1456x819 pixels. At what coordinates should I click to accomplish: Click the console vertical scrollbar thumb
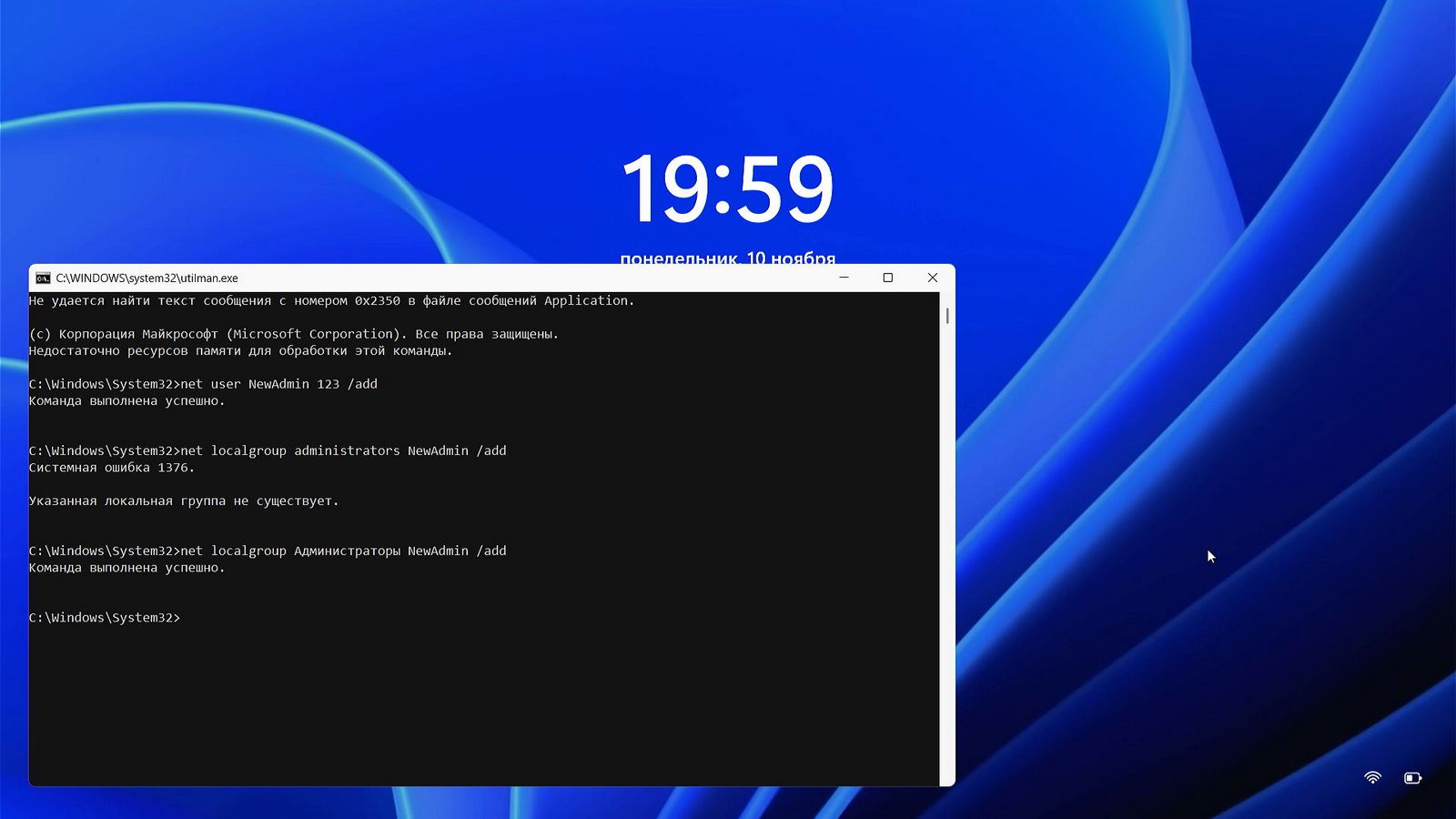tap(947, 316)
